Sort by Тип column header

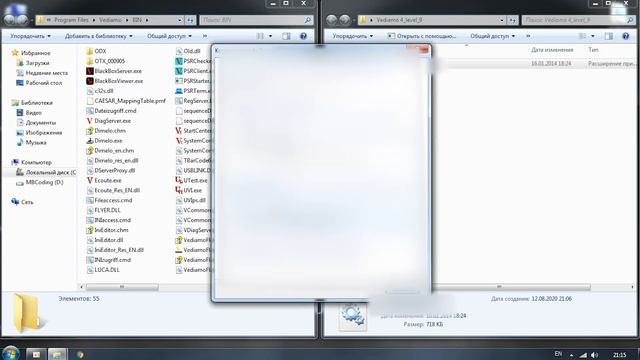tap(593, 50)
